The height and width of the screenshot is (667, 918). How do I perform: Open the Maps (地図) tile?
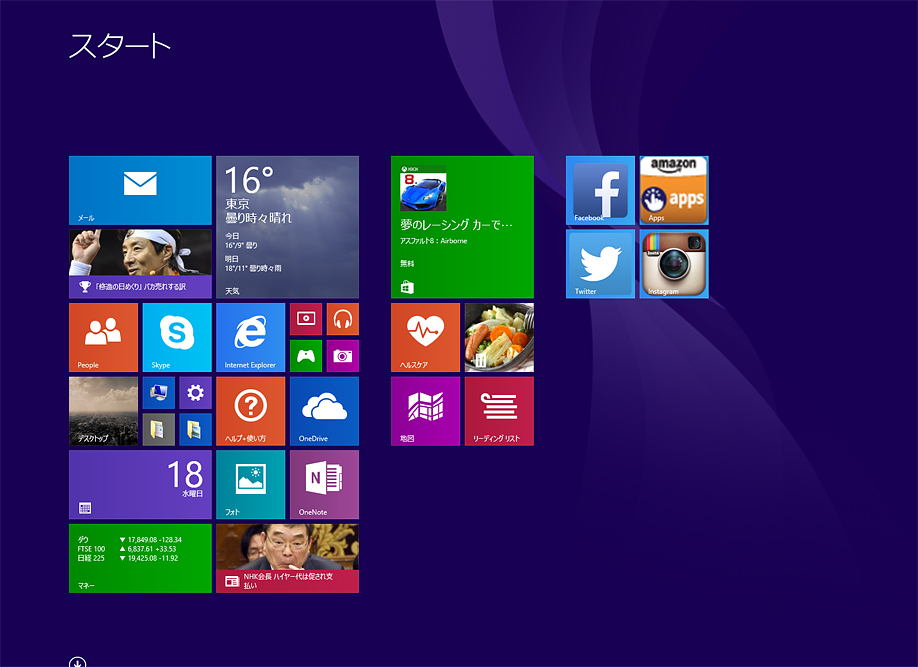[x=426, y=411]
